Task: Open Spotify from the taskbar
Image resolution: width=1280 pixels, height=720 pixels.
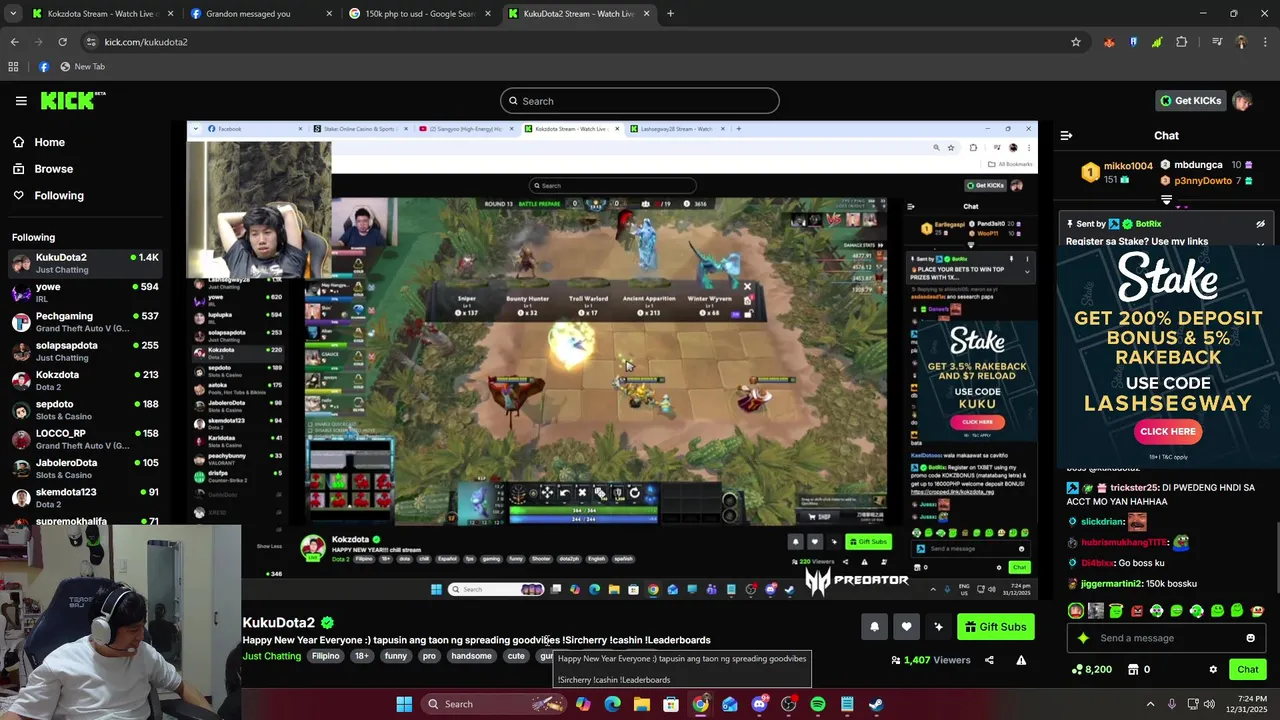Action: pyautogui.click(x=818, y=704)
